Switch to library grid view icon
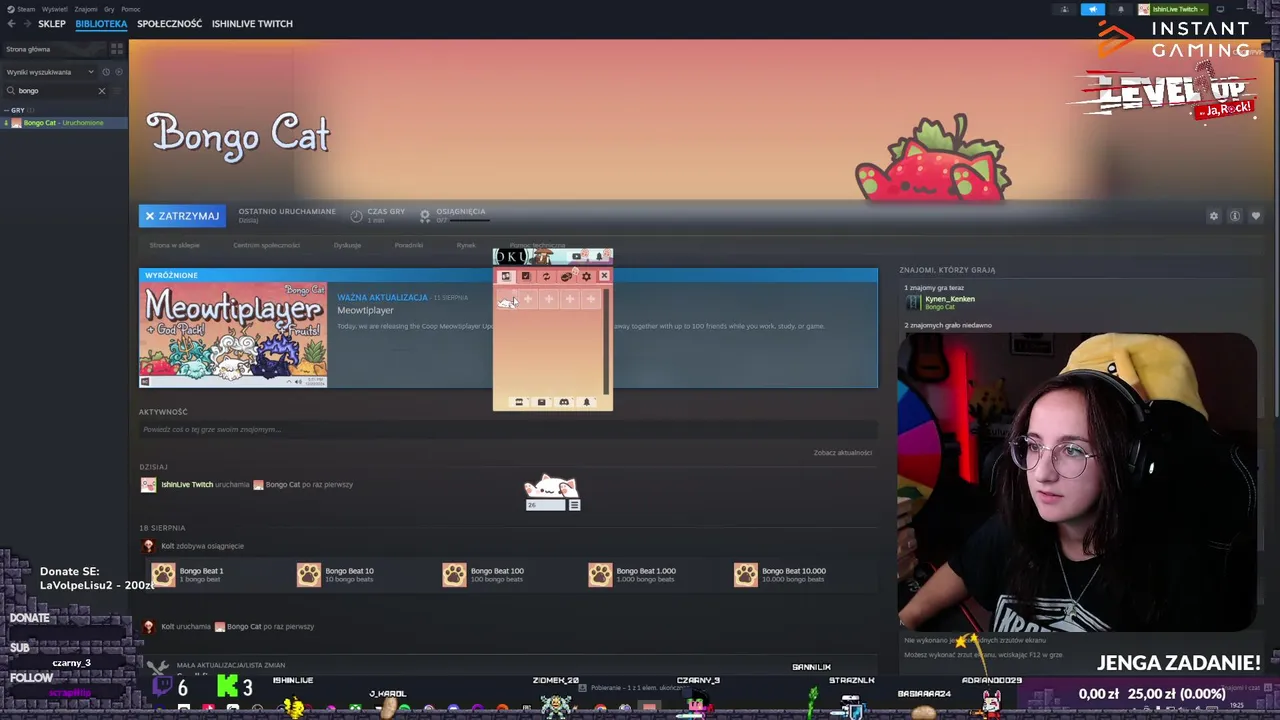This screenshot has width=1280, height=720. [117, 48]
